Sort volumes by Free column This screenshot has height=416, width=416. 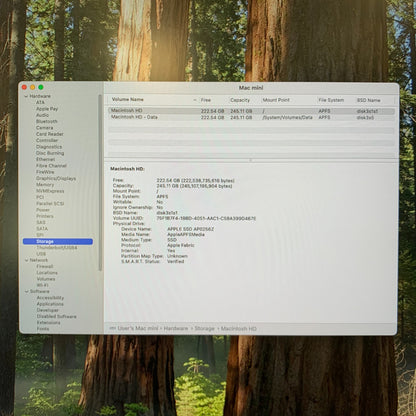coord(206,100)
